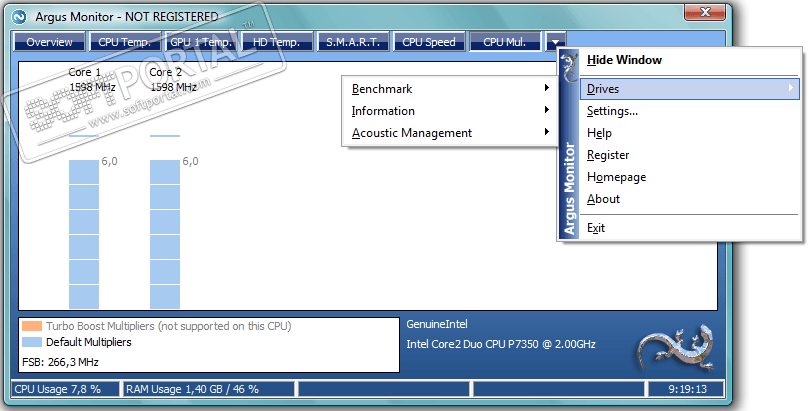This screenshot has width=809, height=411.
Task: Show the About dialog
Action: coord(689,199)
